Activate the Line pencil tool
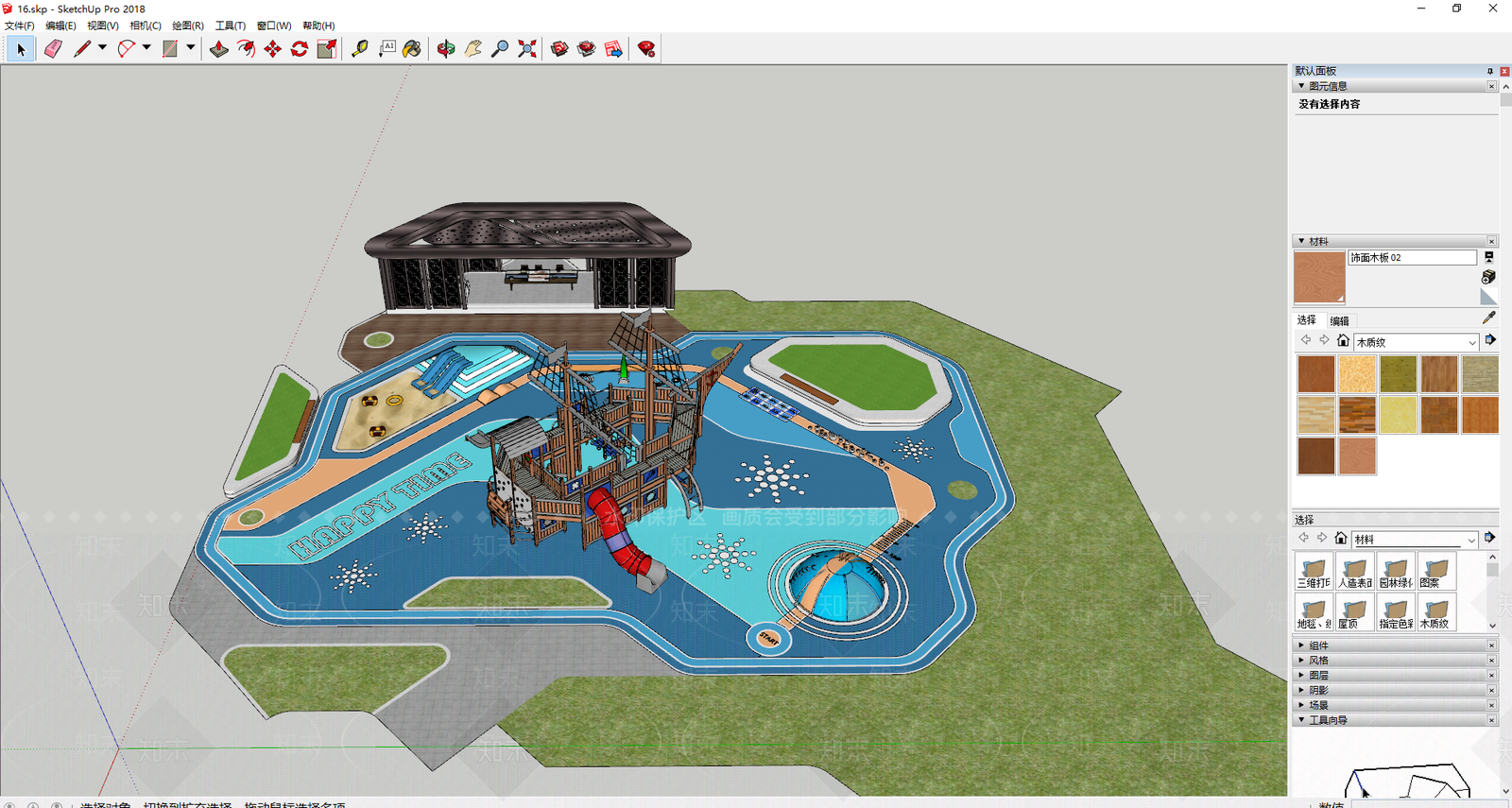 pos(82,49)
